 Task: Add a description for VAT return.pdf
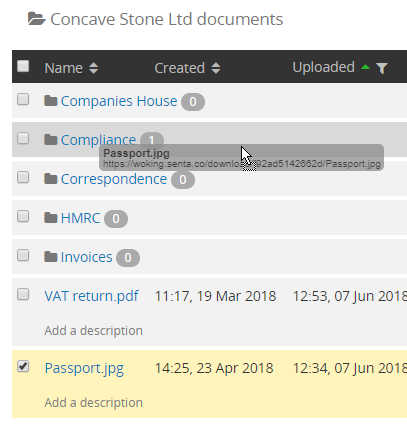click(x=94, y=331)
